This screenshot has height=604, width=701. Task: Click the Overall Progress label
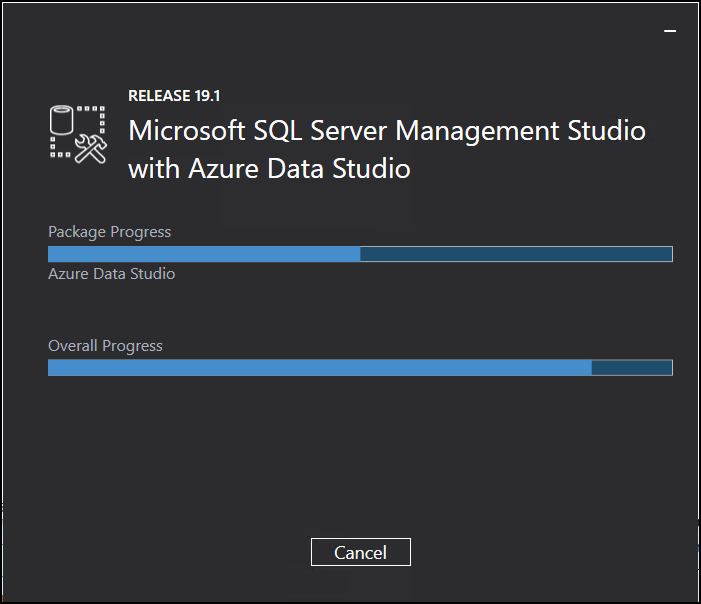click(x=106, y=346)
